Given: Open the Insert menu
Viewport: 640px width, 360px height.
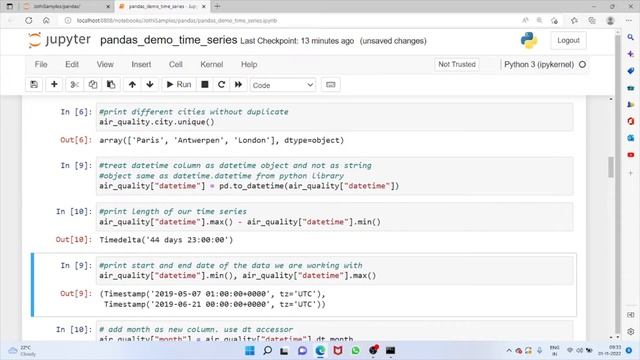Looking at the screenshot, I should click(141, 64).
